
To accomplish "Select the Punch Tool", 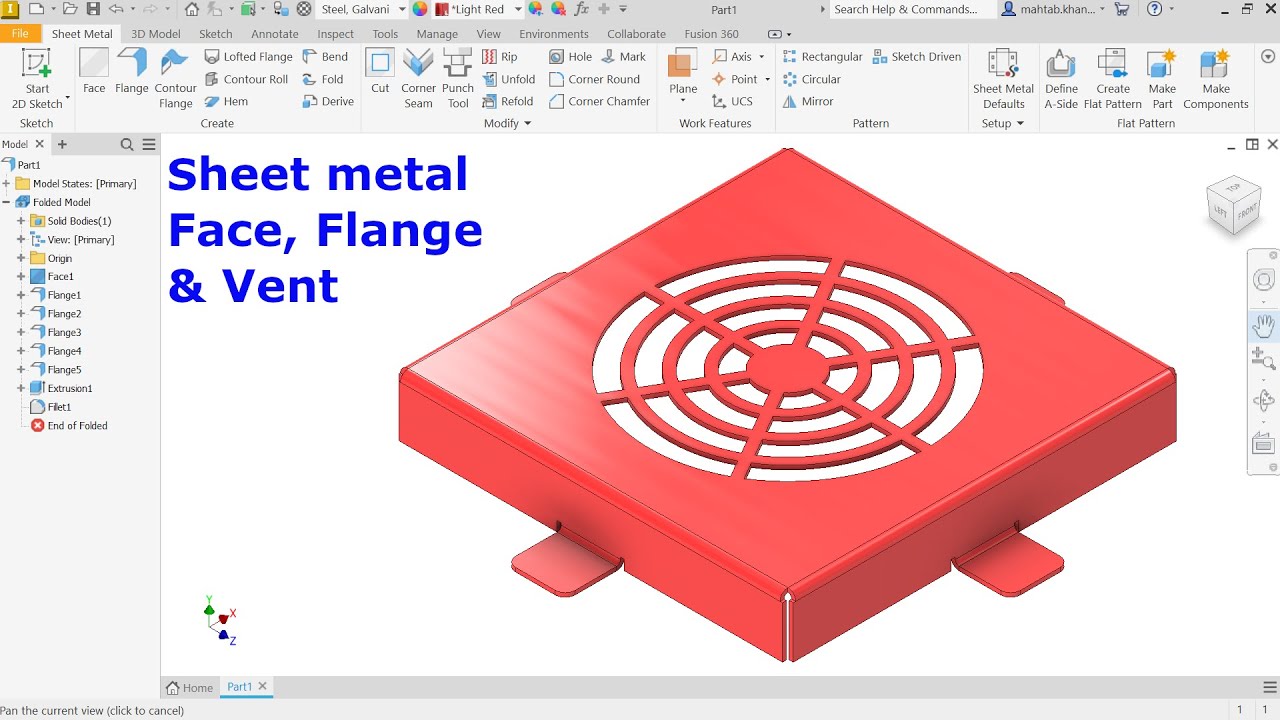I will pos(458,79).
